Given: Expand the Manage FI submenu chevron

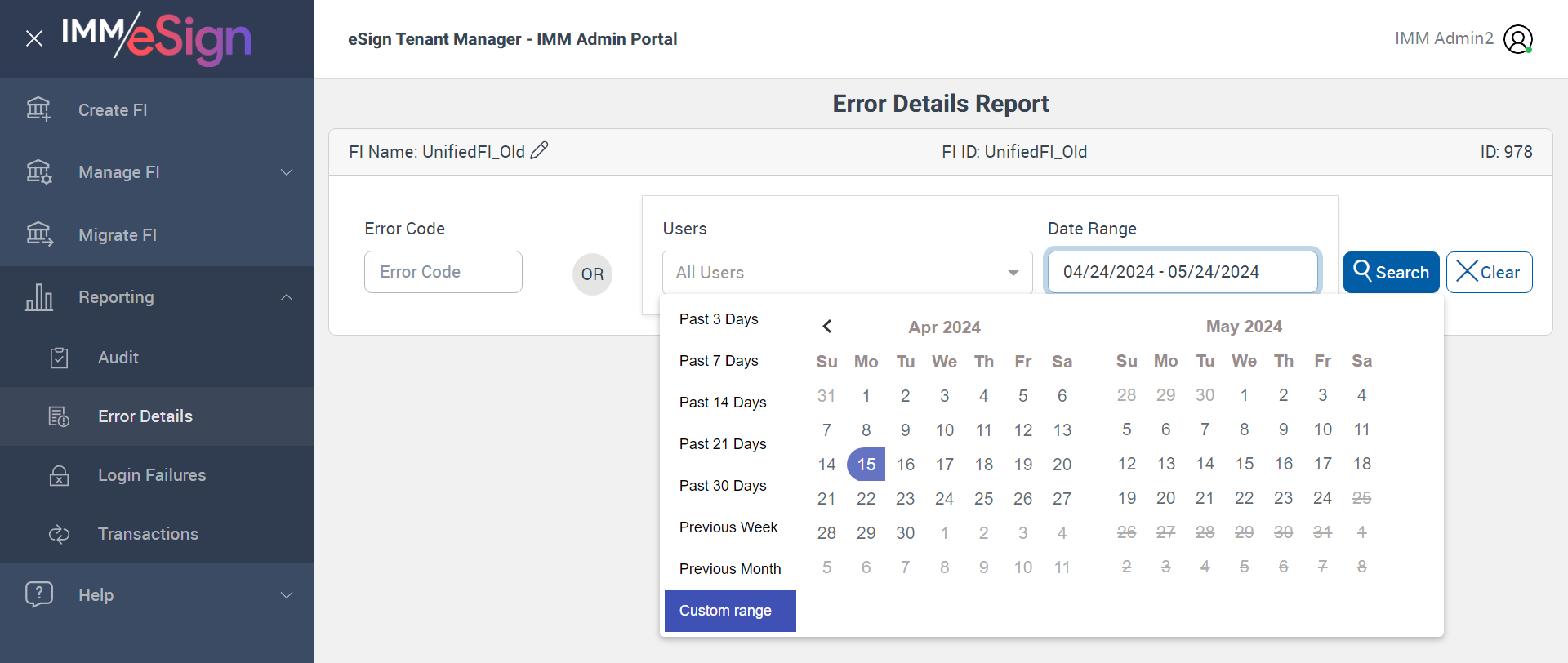Looking at the screenshot, I should 287,172.
